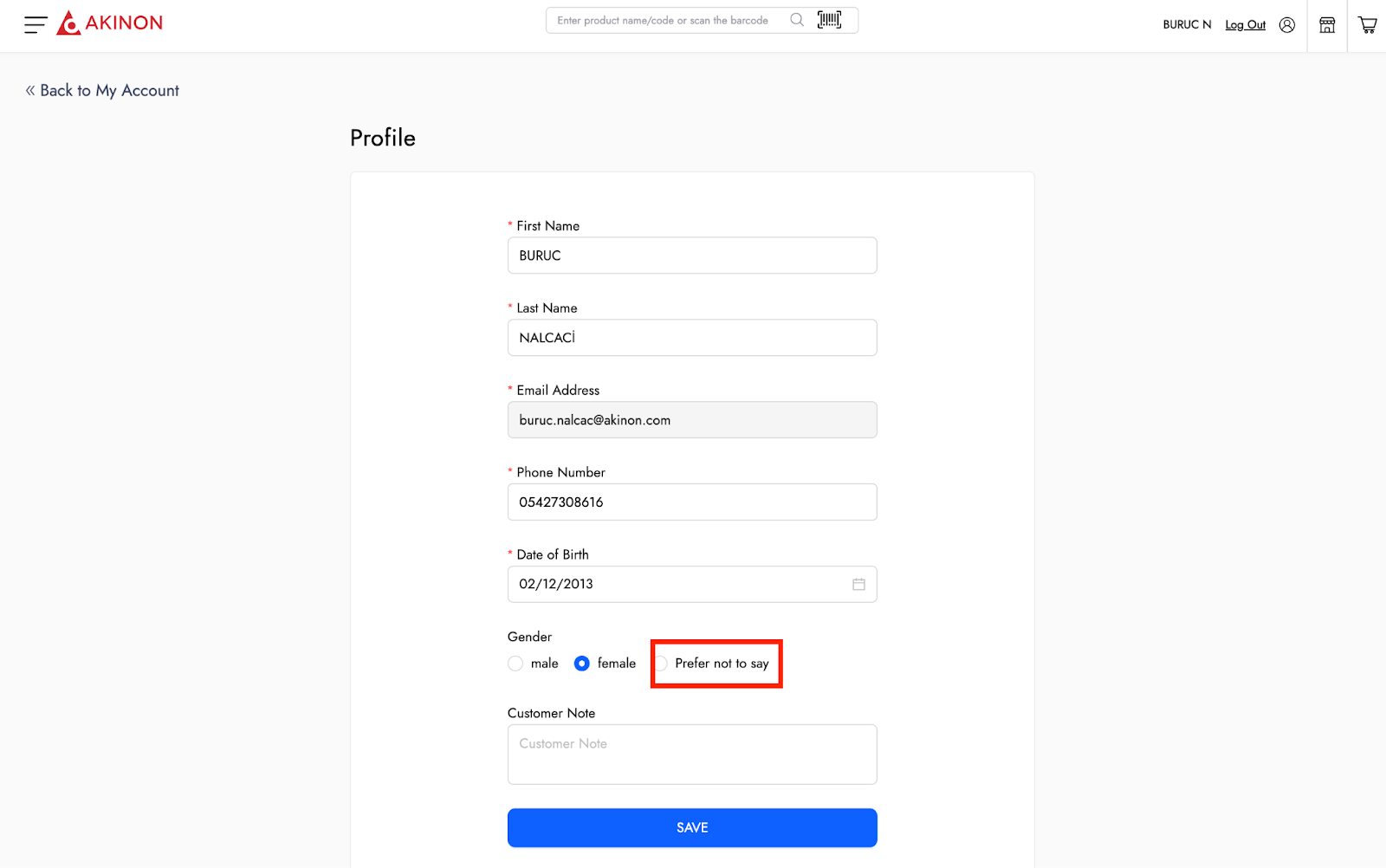Image resolution: width=1386 pixels, height=868 pixels.
Task: Focus the Phone Number field
Action: pos(691,502)
